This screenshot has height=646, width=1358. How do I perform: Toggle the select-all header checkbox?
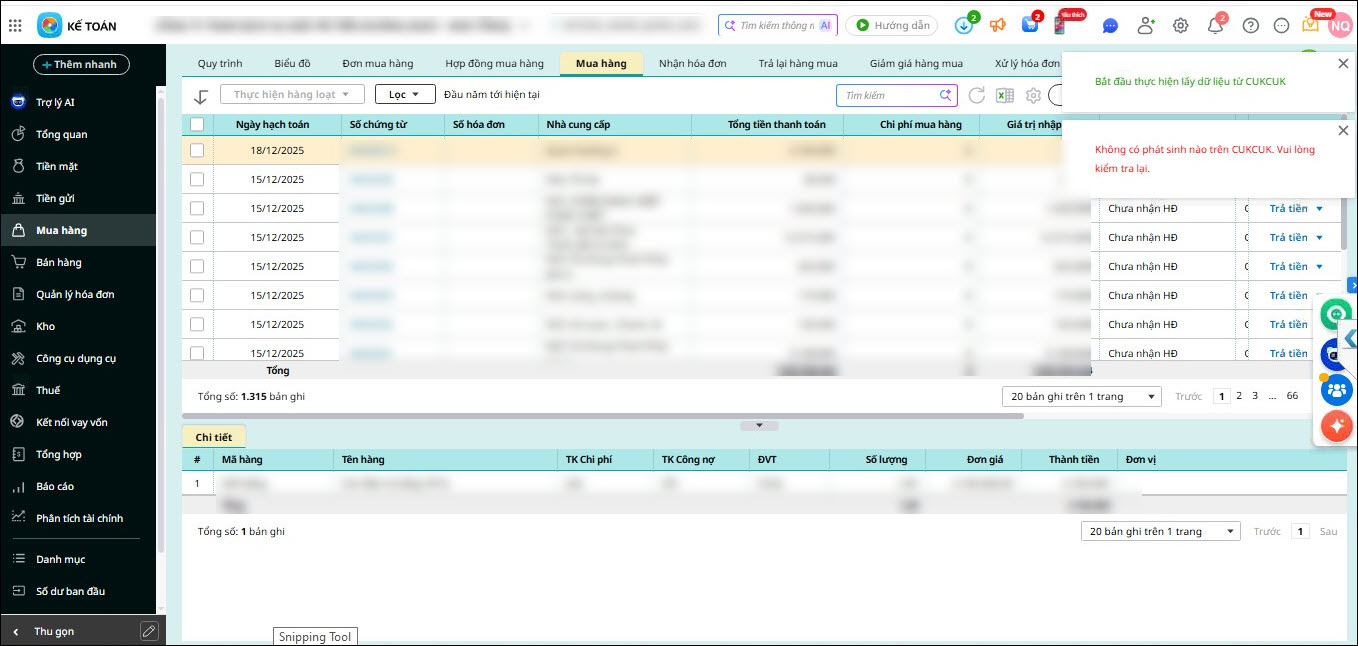coord(197,125)
